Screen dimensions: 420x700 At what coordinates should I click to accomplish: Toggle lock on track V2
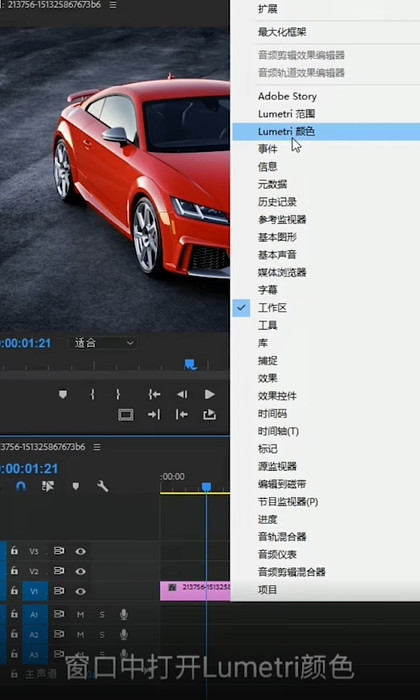[14, 571]
